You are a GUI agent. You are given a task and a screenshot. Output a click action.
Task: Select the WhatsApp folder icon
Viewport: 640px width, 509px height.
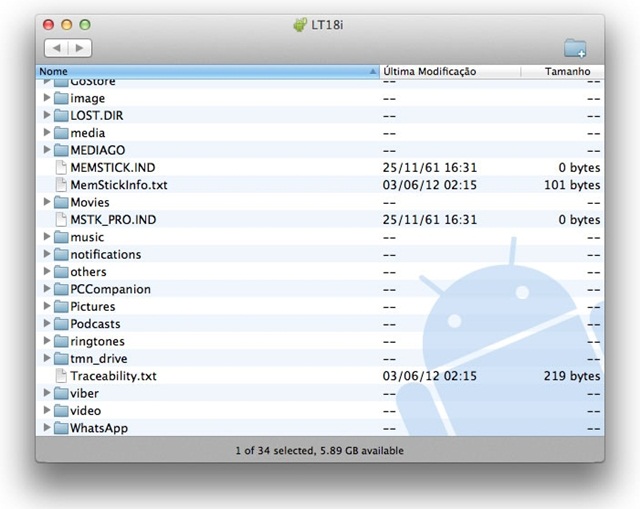click(x=61, y=428)
